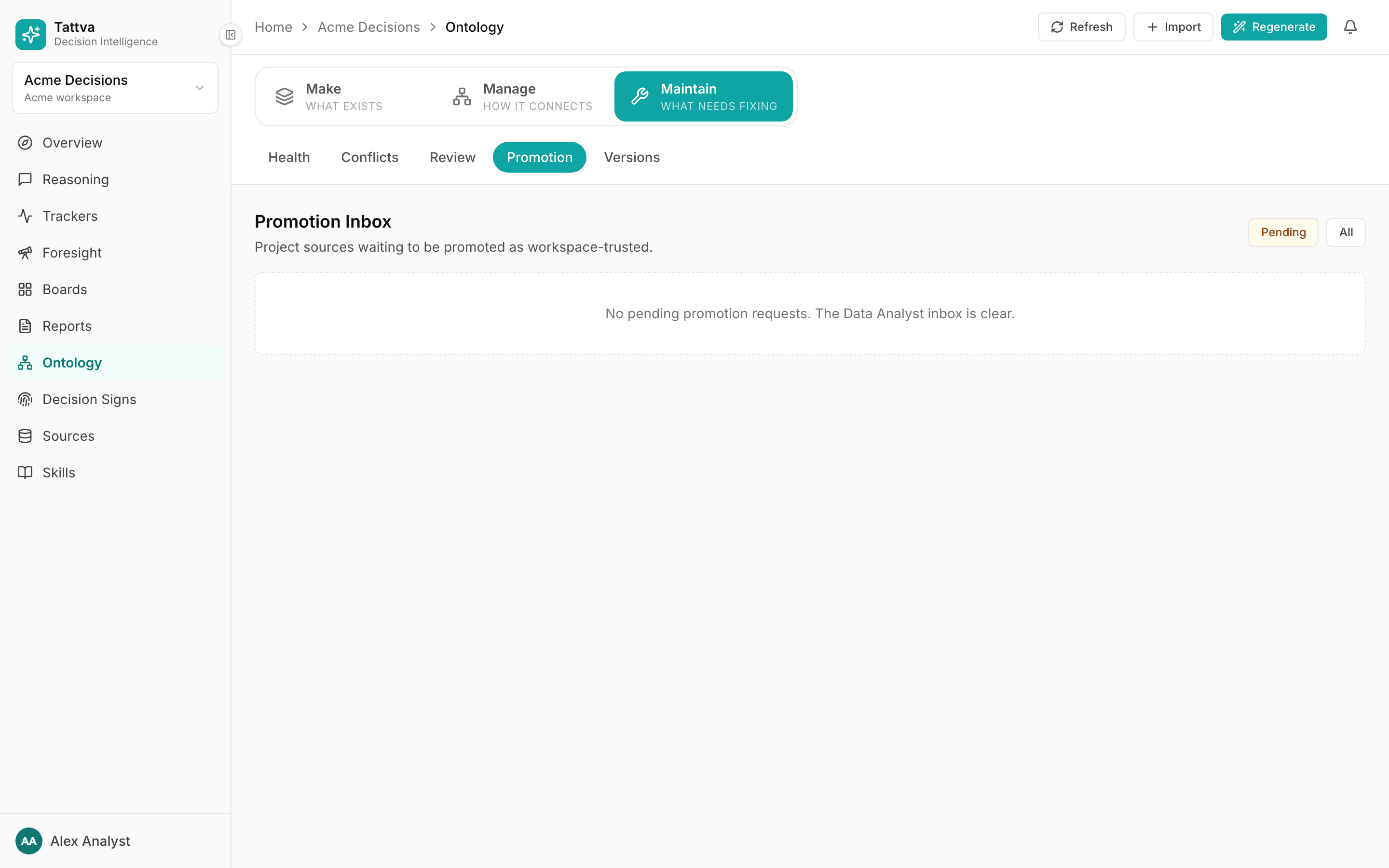This screenshot has width=1389, height=868.
Task: Click the Refresh button
Action: click(x=1081, y=27)
